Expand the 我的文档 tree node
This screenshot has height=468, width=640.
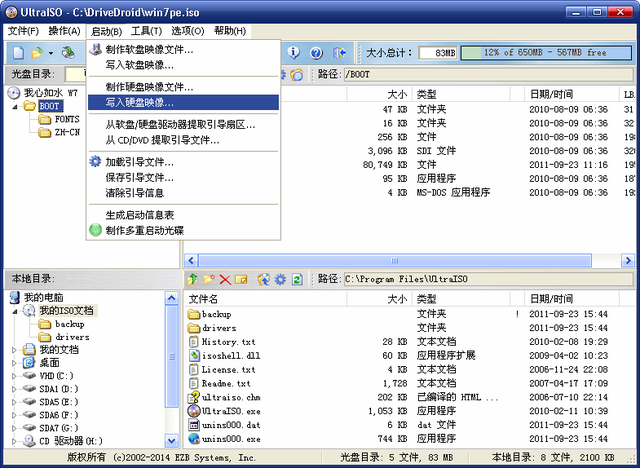point(15,350)
